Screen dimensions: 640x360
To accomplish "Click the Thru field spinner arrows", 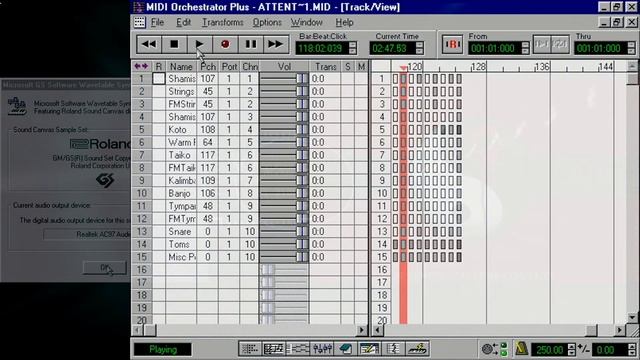I will point(631,48).
